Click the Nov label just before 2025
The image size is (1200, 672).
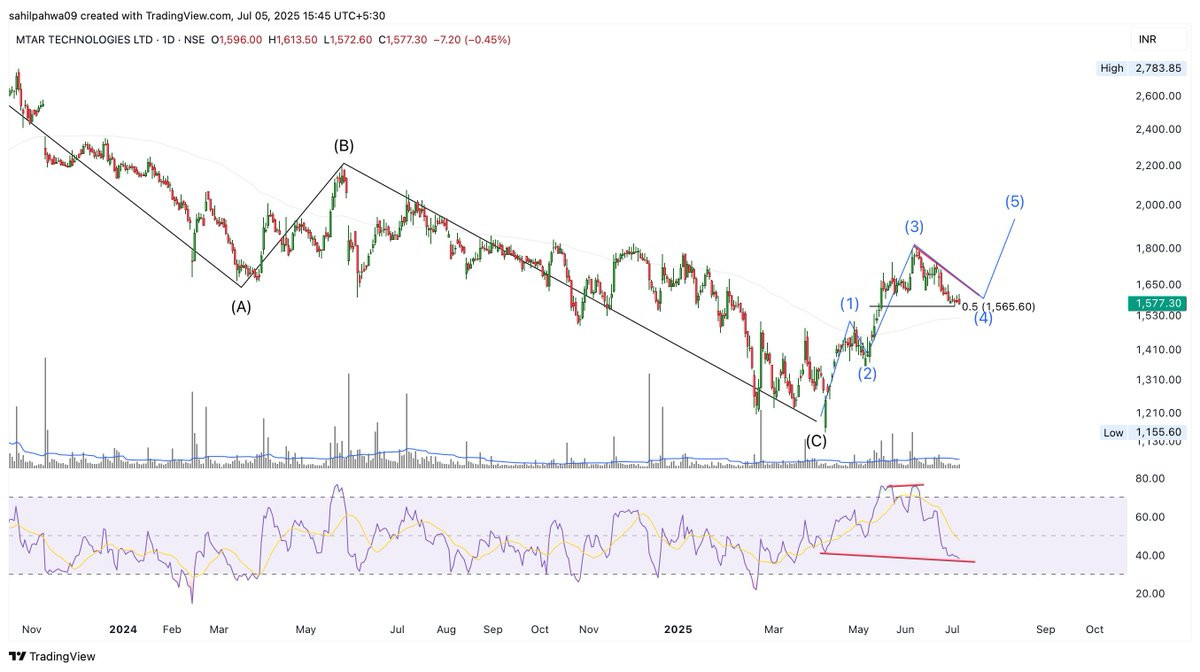589,630
